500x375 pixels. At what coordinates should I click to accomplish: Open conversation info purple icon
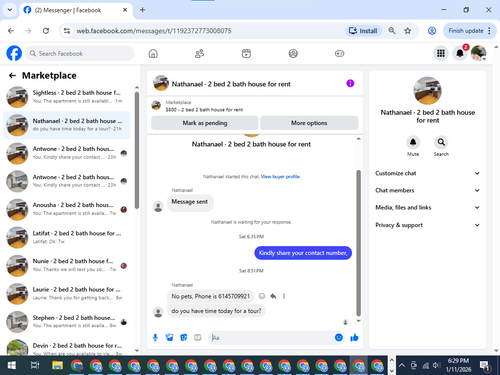pos(350,83)
